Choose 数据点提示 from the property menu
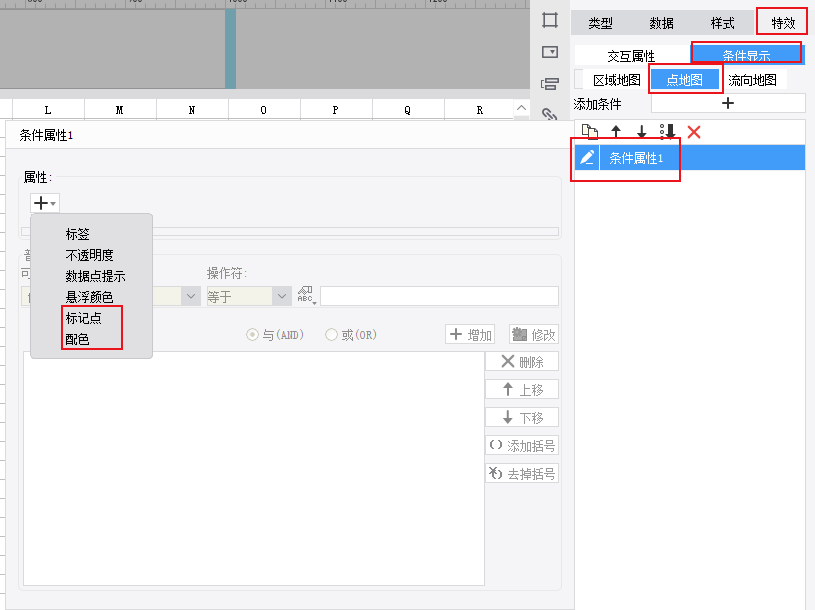Screen dimensions: 815x610 tap(95, 276)
